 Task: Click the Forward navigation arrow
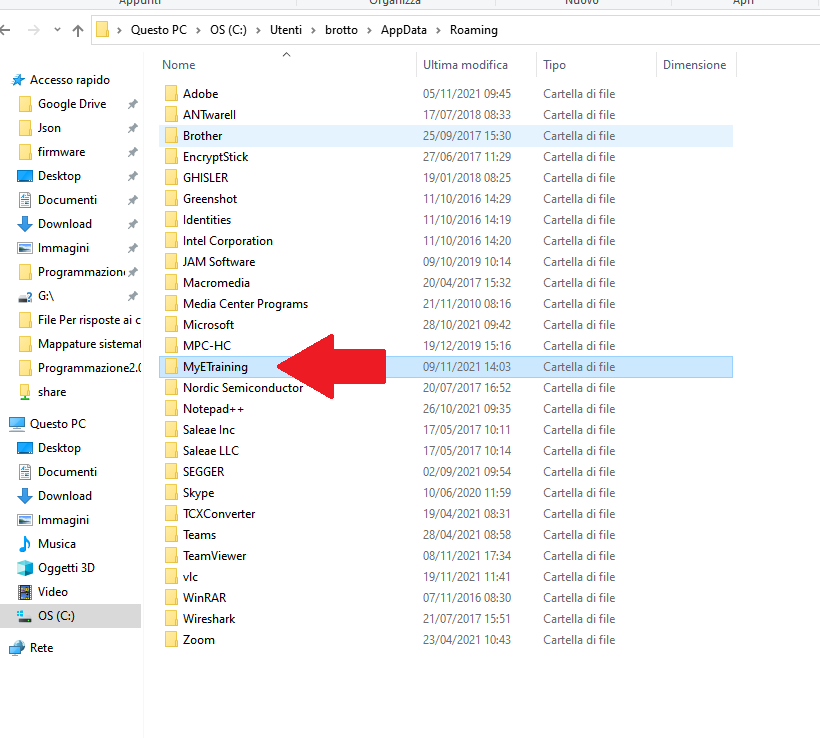[34, 30]
